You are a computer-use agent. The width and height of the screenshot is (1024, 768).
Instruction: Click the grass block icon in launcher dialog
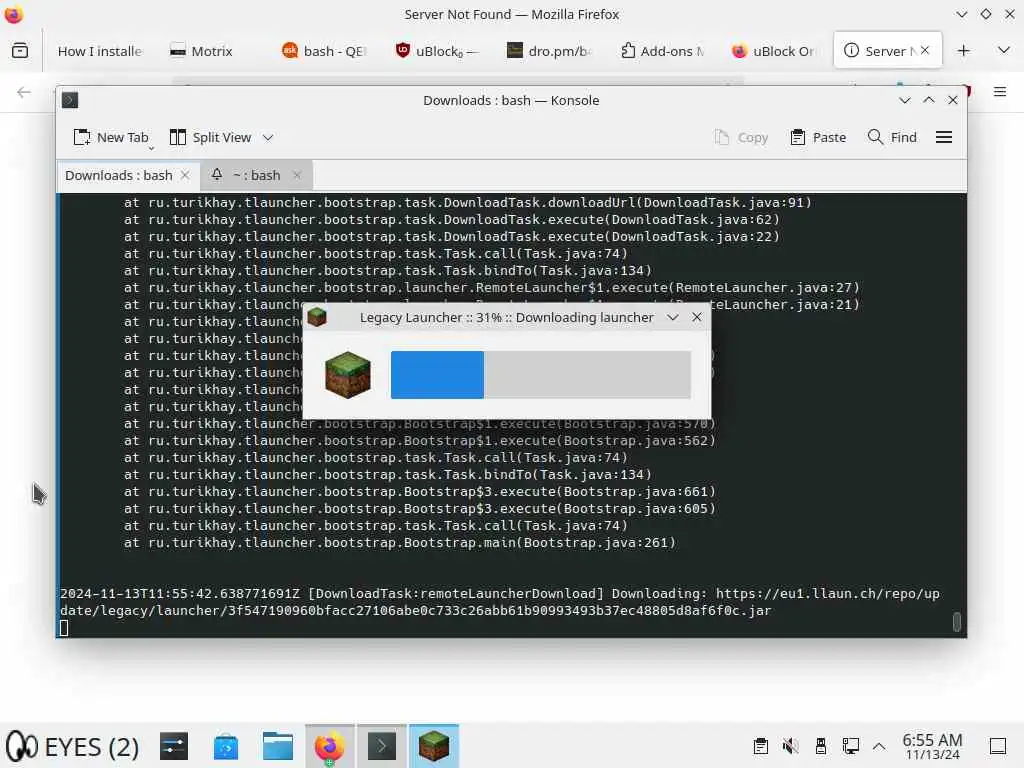pos(348,375)
